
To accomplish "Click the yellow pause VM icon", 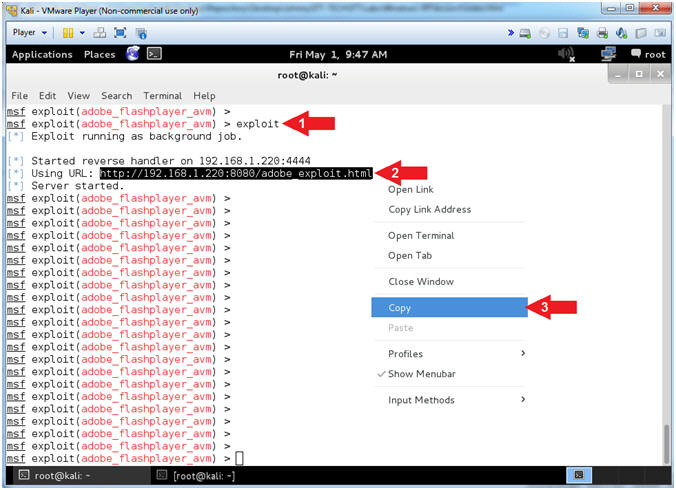I will [x=68, y=33].
